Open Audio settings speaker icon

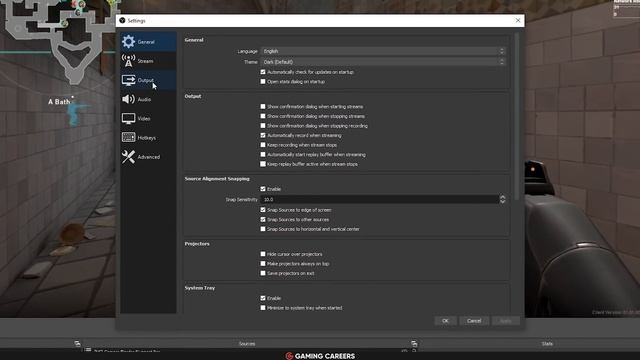[128, 99]
